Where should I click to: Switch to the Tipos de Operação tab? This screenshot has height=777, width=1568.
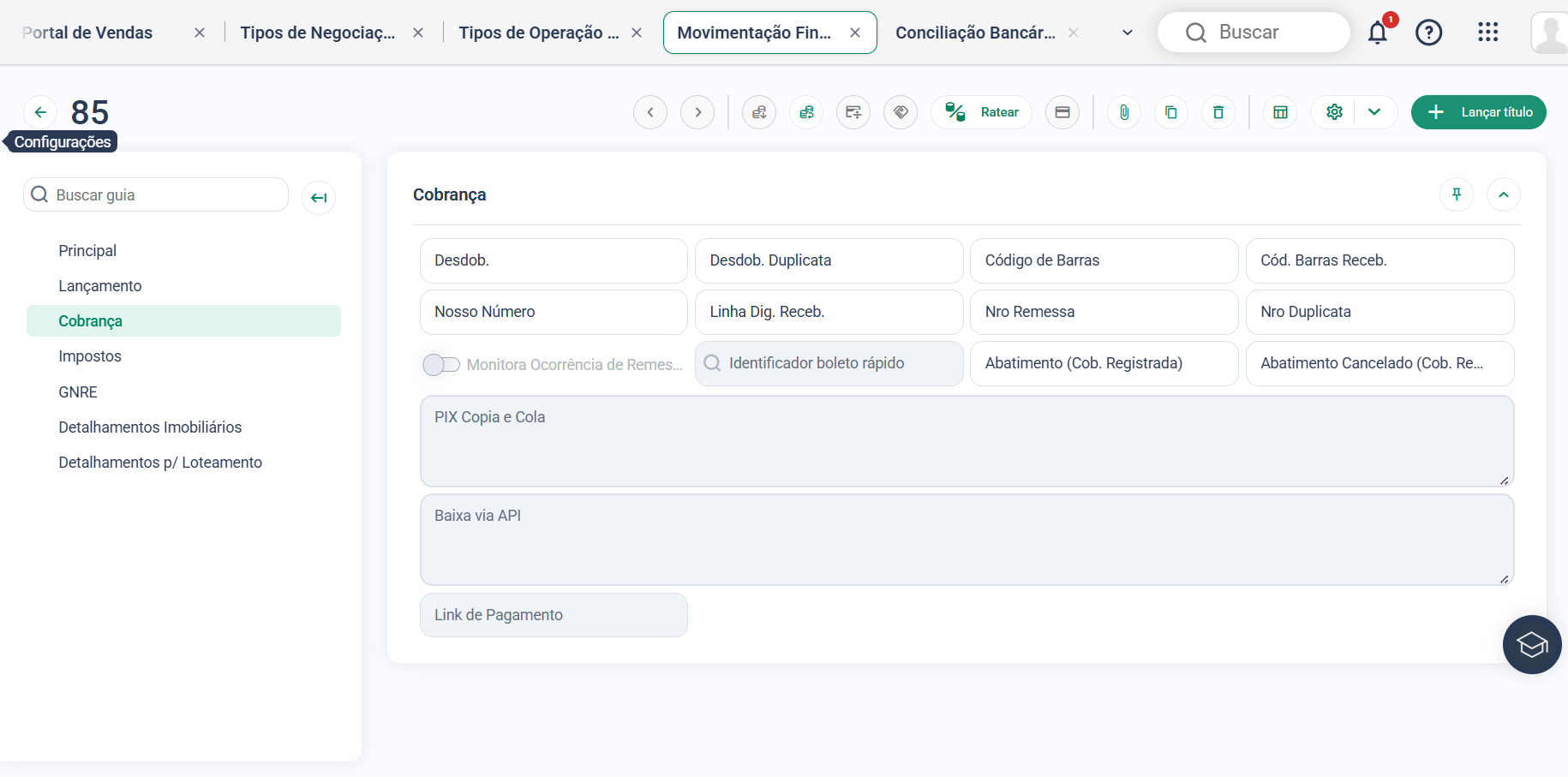coord(539,33)
